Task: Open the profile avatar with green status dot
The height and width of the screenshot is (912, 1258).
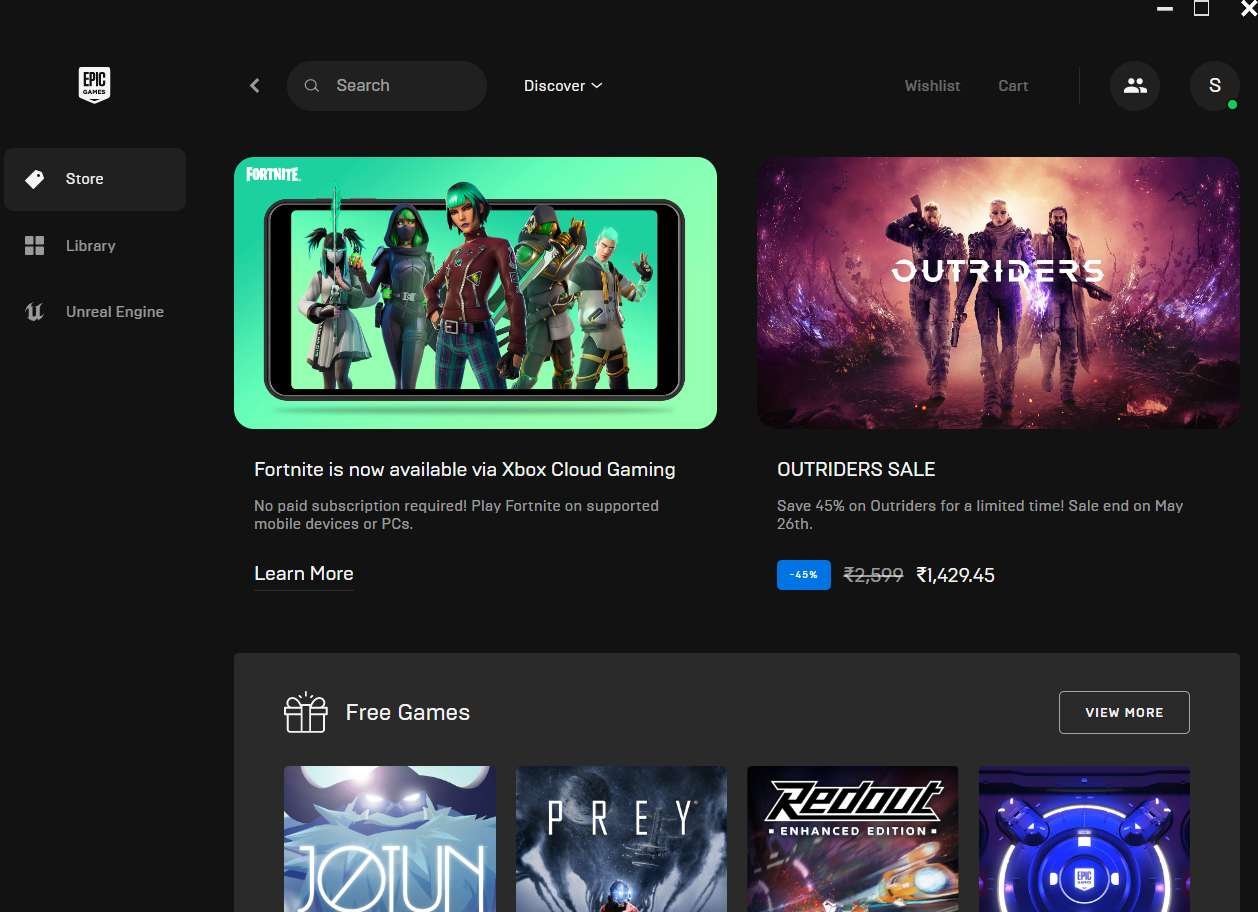Action: [x=1214, y=85]
